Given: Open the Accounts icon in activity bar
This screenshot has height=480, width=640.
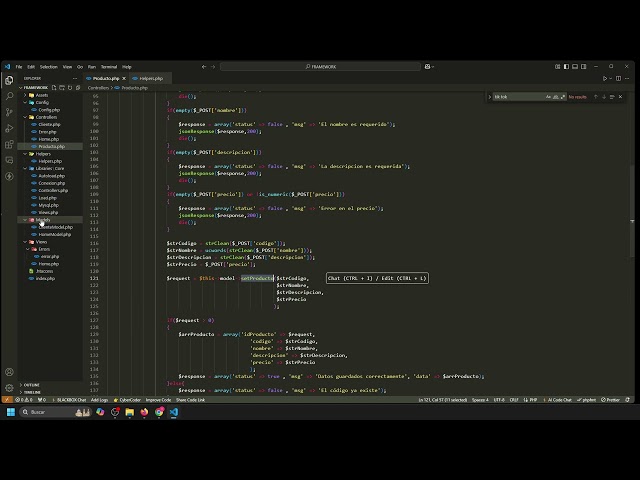Looking at the screenshot, I should point(9,372).
